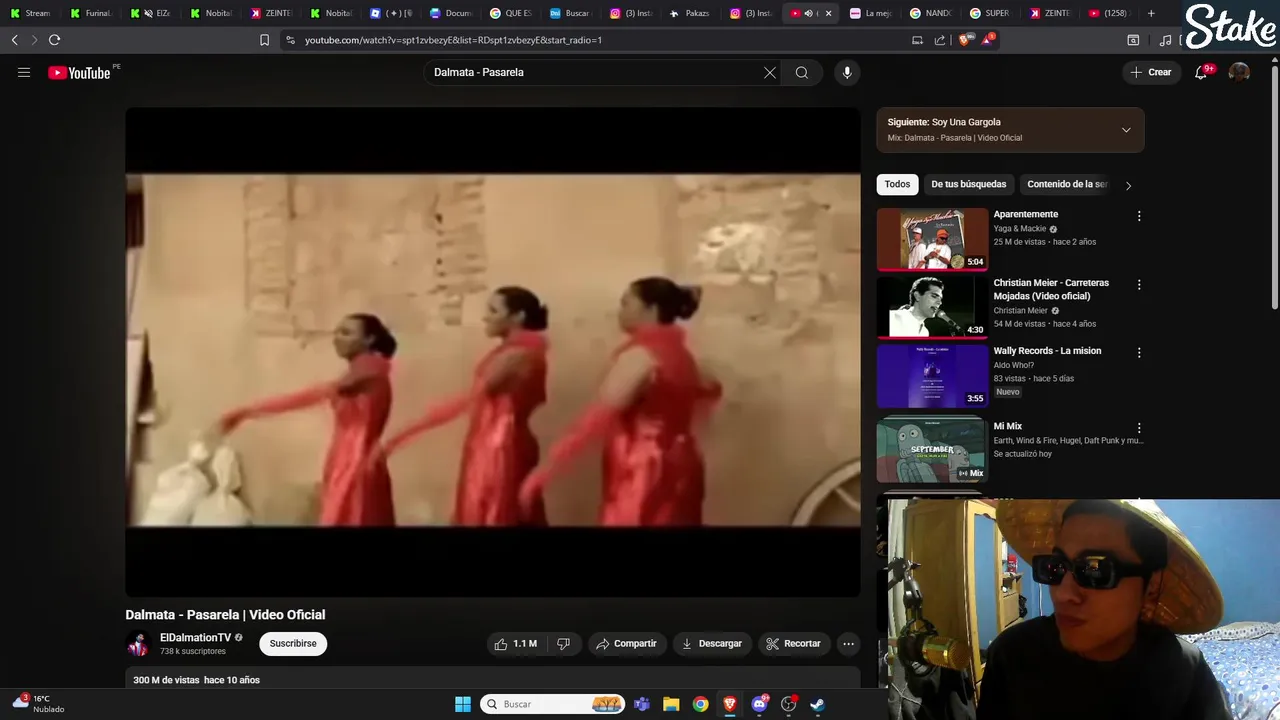
Task: Expand the Mix playlist panel chevron
Action: coord(1126,130)
